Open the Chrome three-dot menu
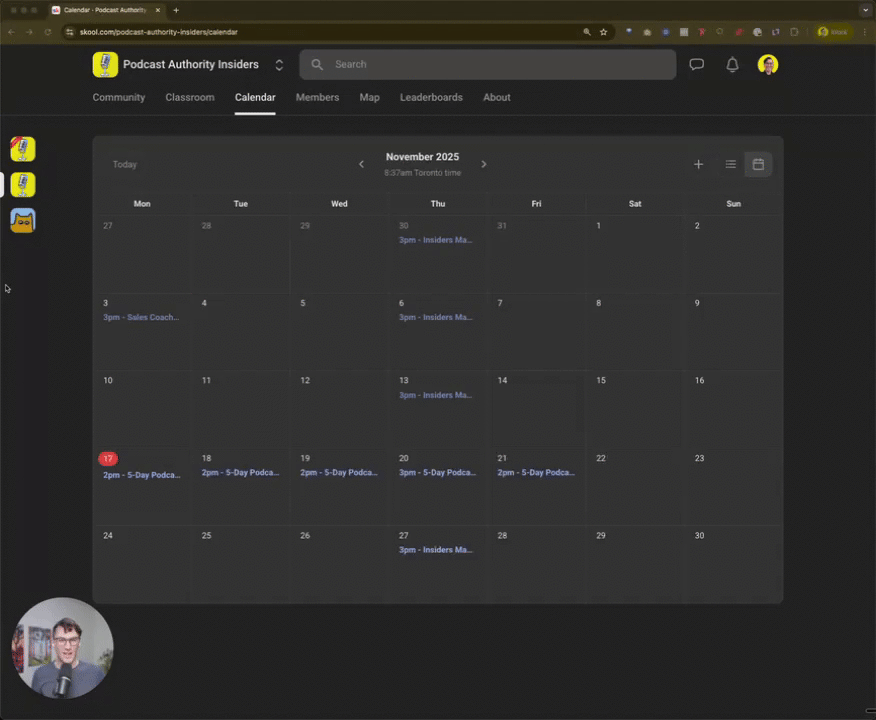Screen dimensions: 876x720 point(865,32)
